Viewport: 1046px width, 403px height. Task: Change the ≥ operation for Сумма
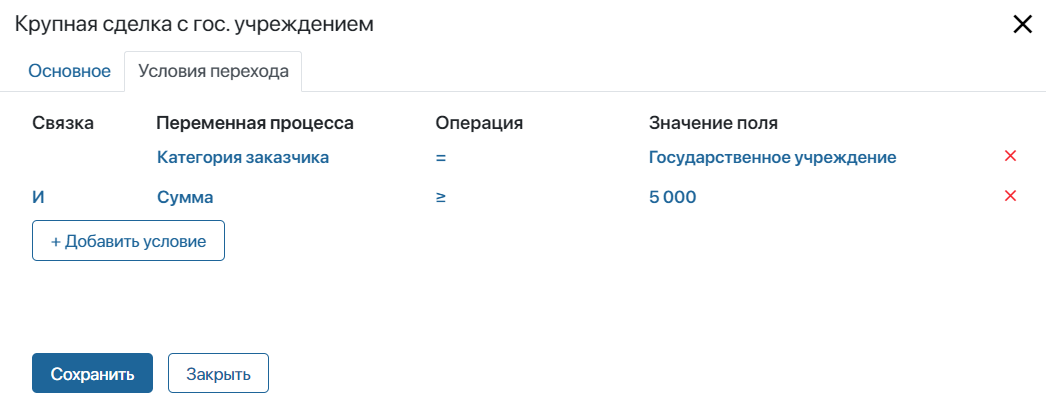(x=440, y=197)
